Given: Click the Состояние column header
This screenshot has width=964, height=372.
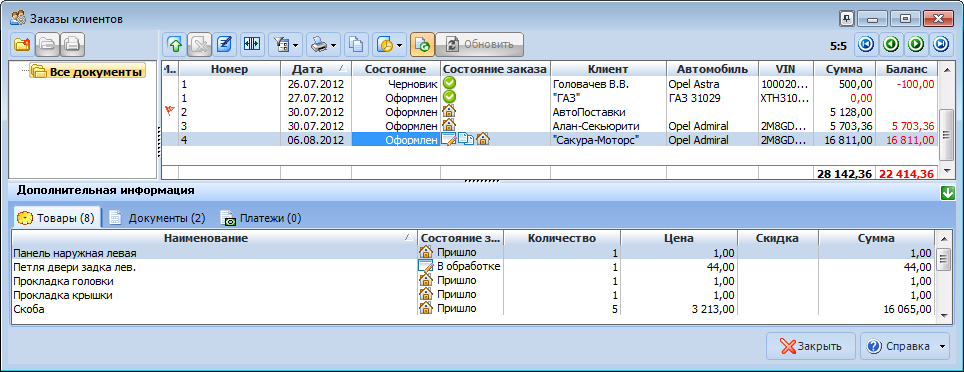Looking at the screenshot, I should click(396, 69).
